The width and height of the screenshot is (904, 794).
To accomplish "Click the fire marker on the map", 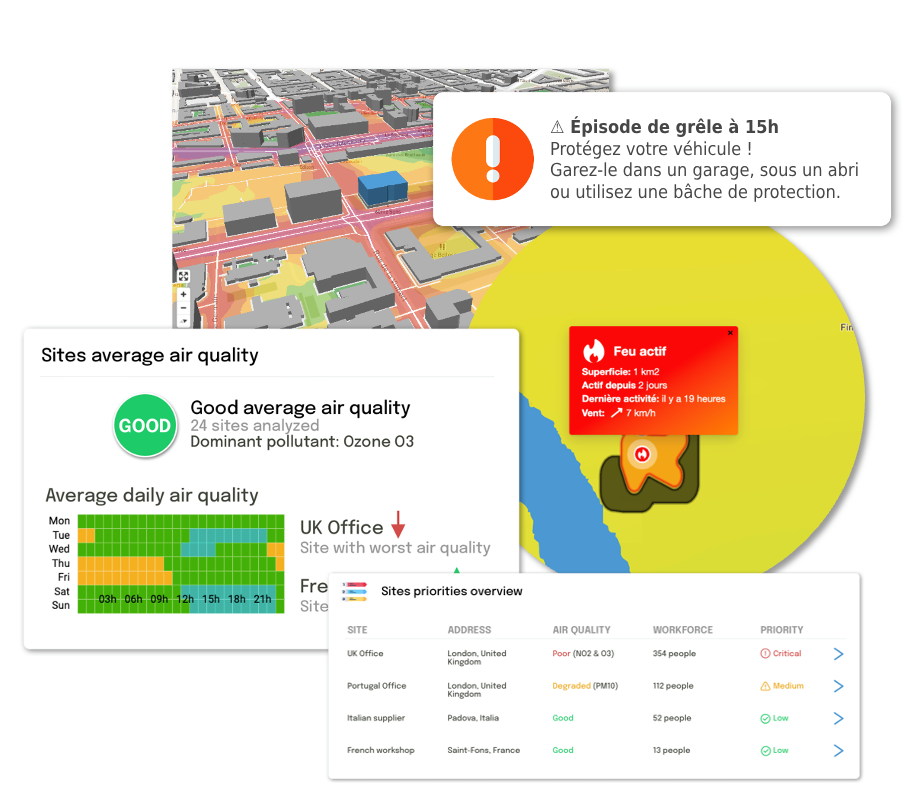I will [x=642, y=454].
